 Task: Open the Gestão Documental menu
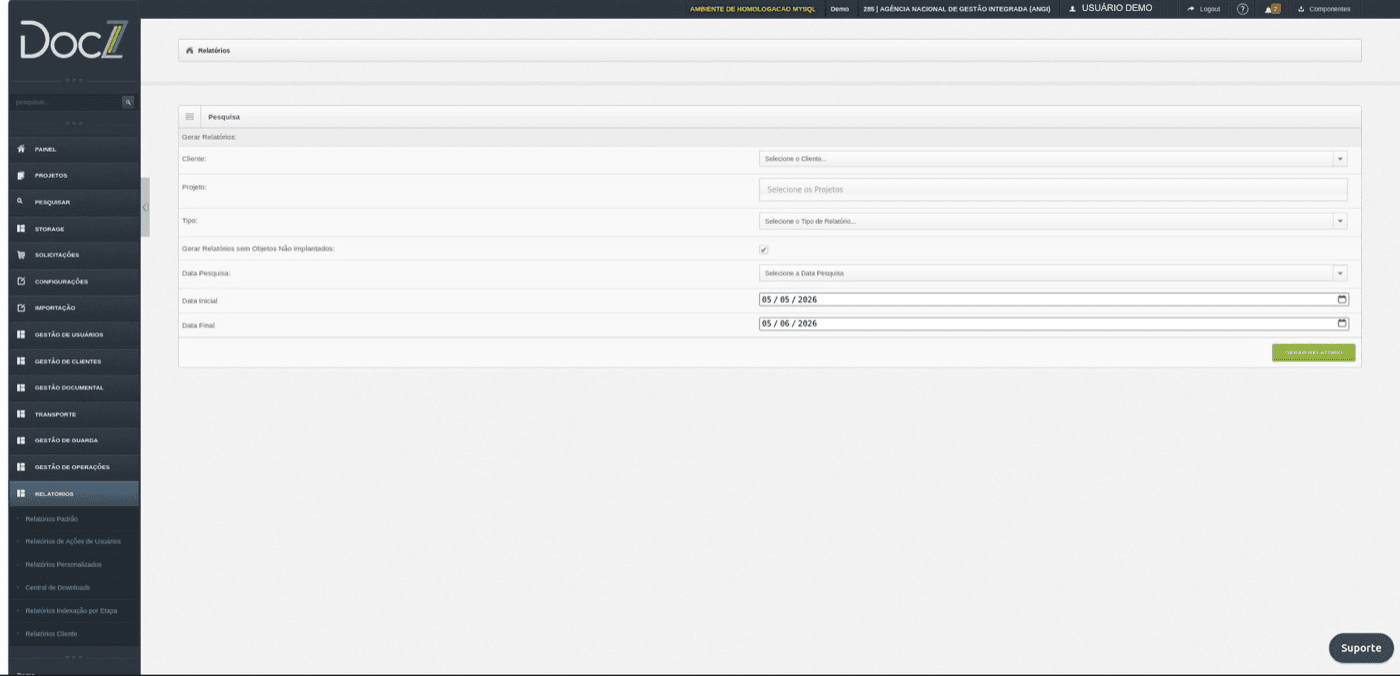70,388
